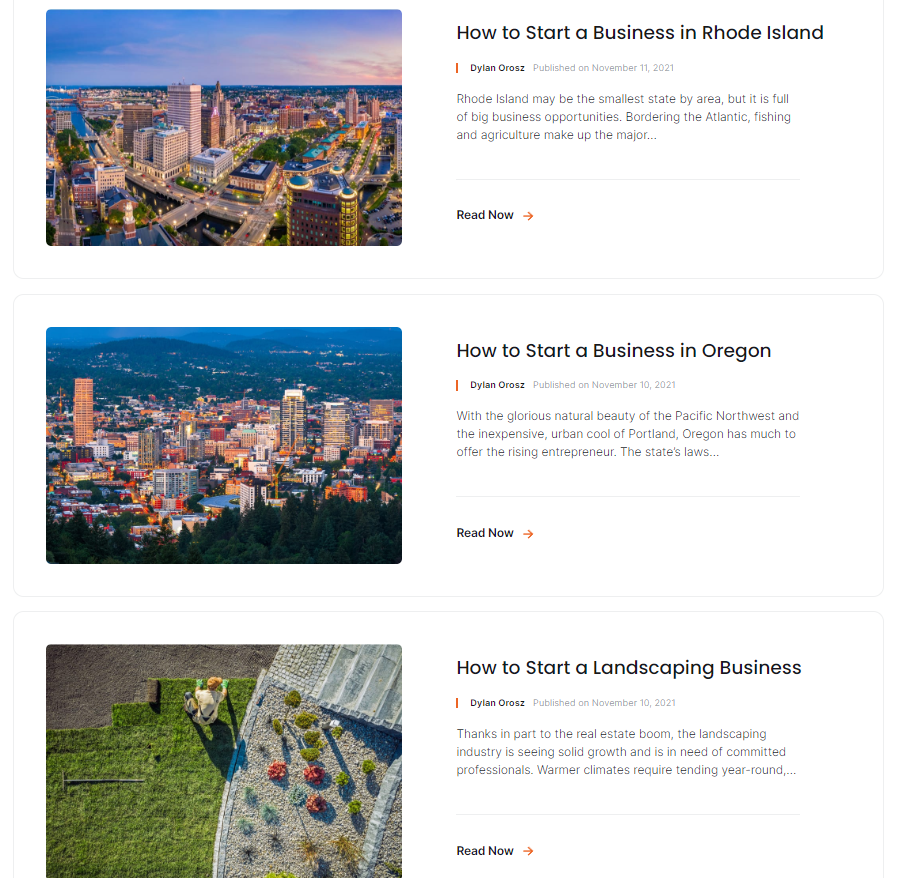Click the arrow icon beside Landscaping Read Now
910x878 pixels.
click(528, 851)
